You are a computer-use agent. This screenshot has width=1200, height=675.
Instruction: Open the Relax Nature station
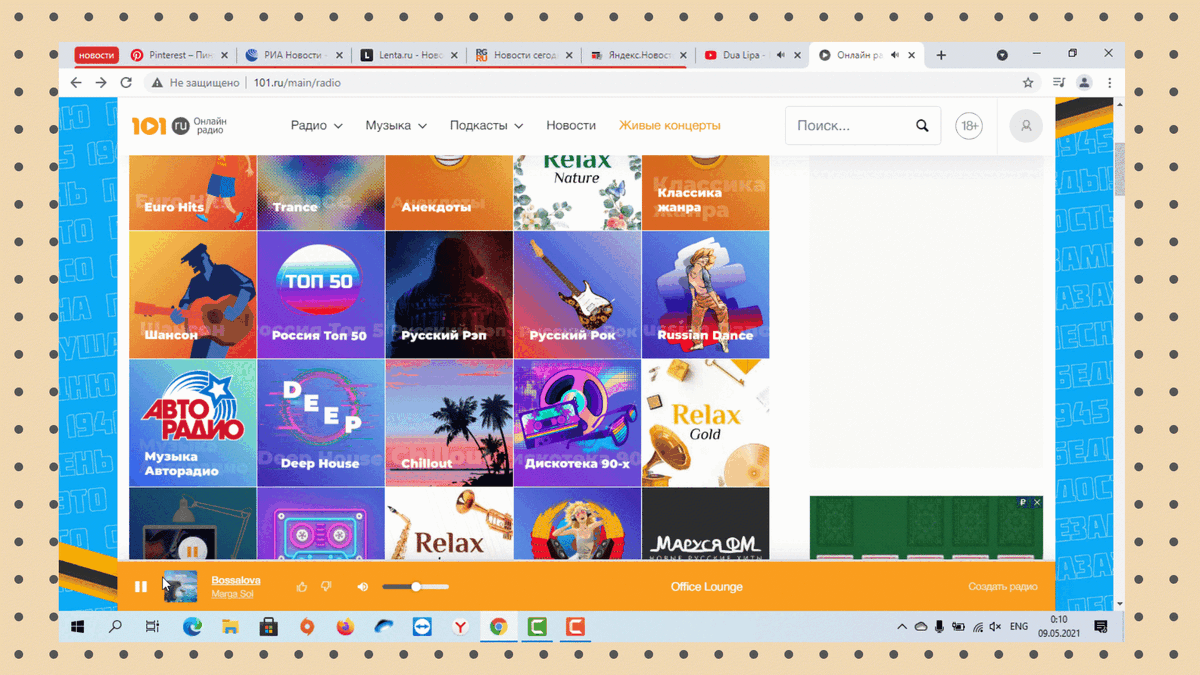click(x=577, y=193)
